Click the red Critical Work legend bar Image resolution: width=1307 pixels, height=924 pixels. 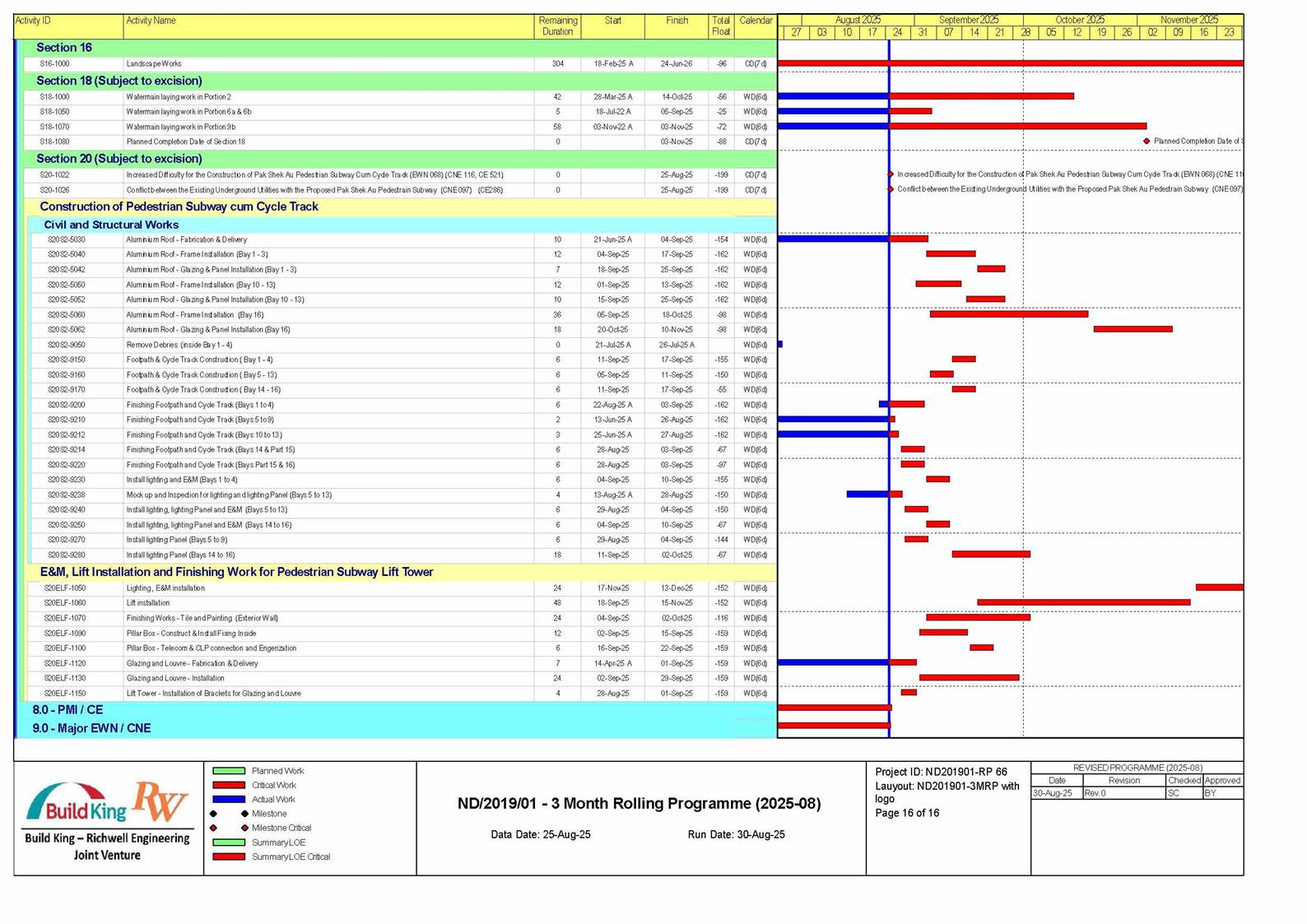[x=229, y=785]
